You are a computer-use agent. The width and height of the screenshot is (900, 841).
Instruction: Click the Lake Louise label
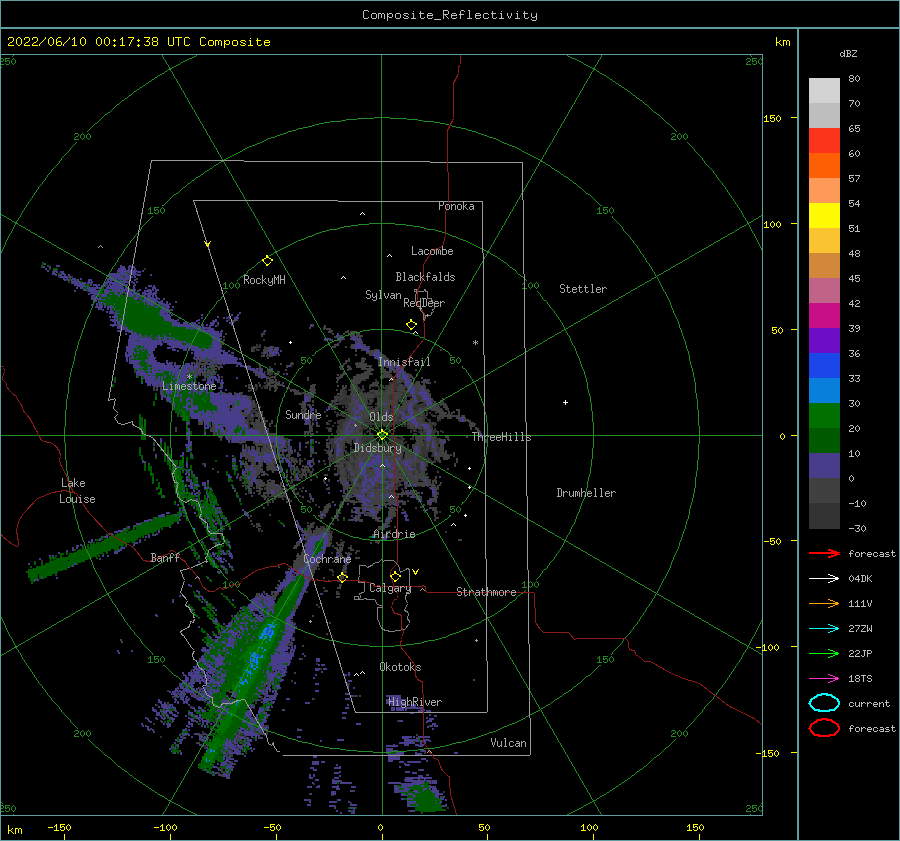(x=77, y=491)
